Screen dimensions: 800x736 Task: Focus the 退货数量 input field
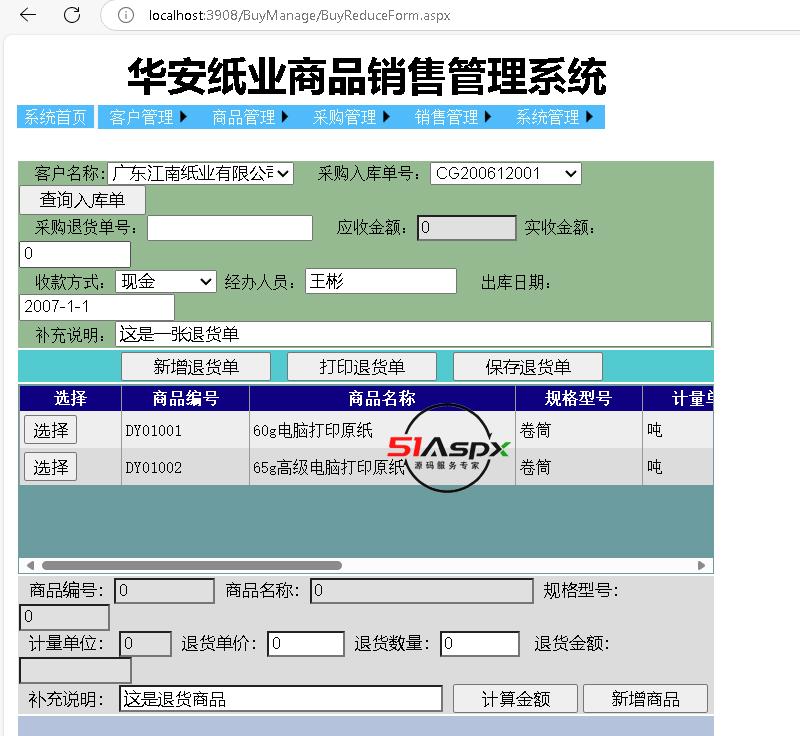pyautogui.click(x=477, y=644)
